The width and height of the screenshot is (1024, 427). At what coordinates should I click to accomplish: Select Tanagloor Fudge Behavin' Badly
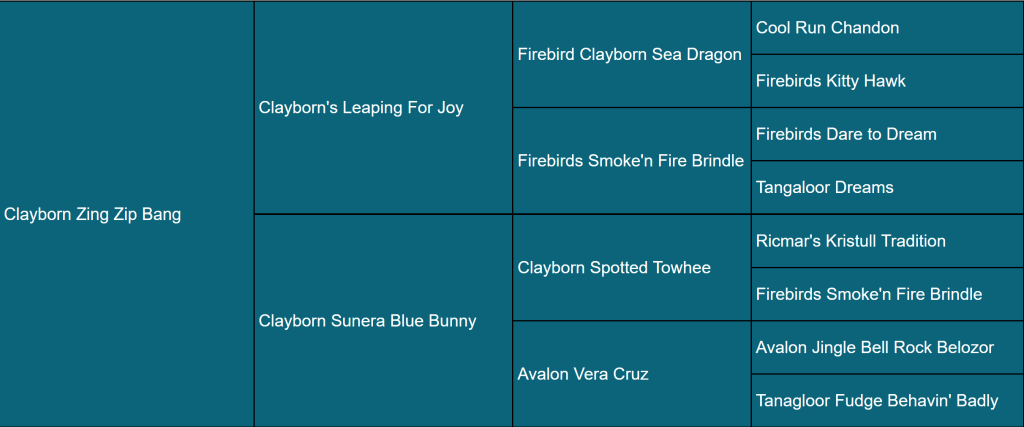(877, 401)
